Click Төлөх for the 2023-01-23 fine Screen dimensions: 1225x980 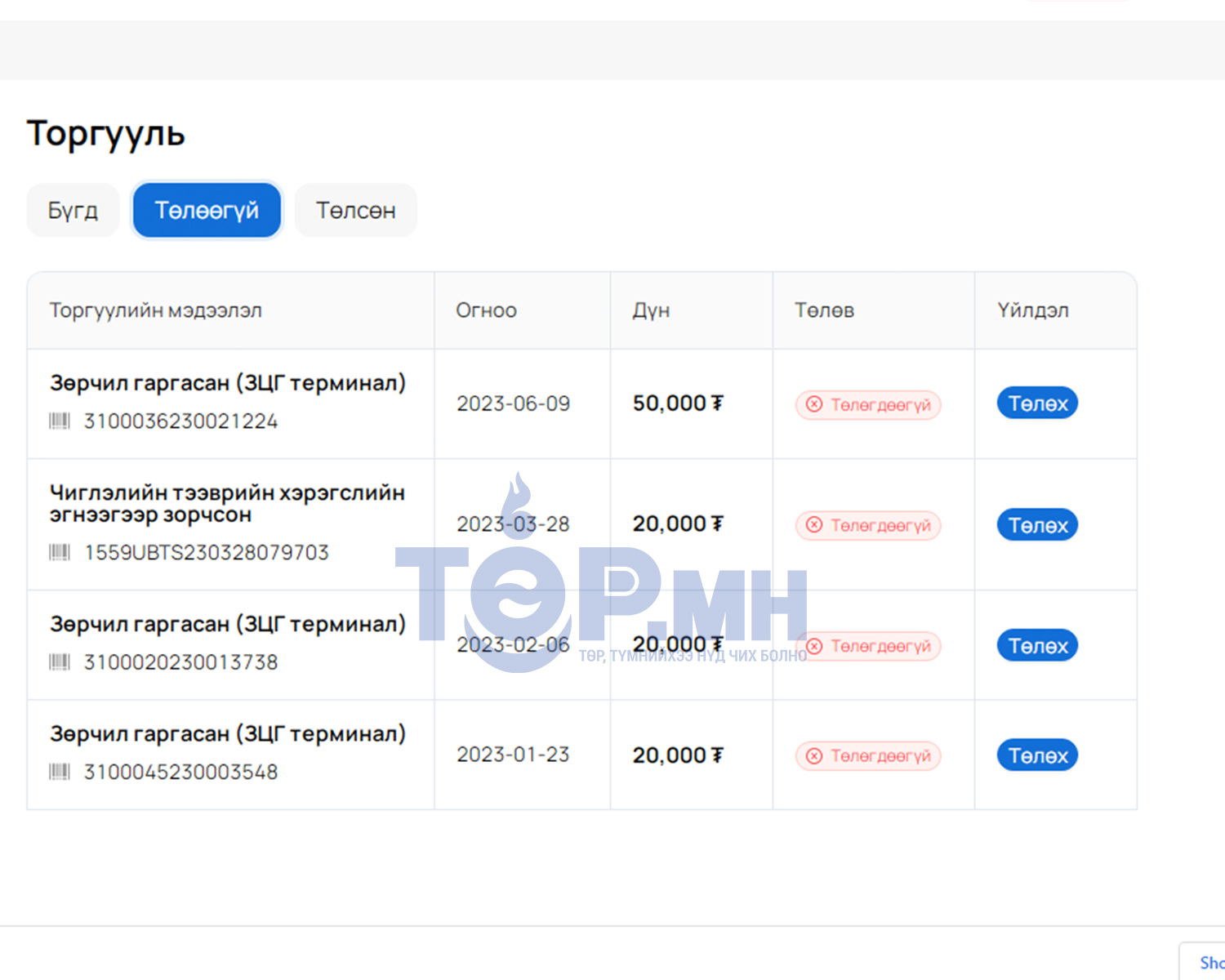[x=1037, y=755]
